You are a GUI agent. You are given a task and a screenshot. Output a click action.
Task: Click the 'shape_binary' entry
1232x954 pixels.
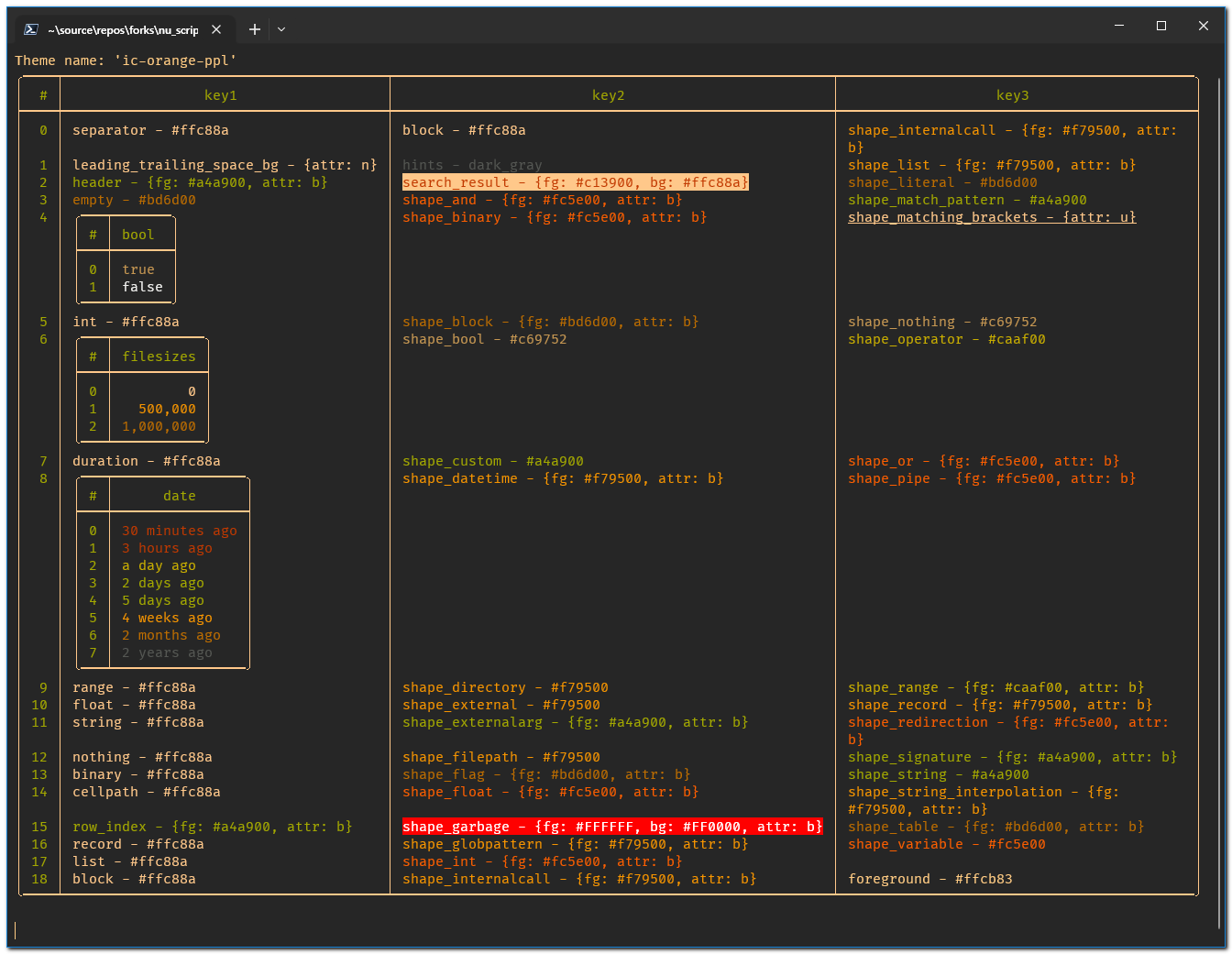[555, 217]
